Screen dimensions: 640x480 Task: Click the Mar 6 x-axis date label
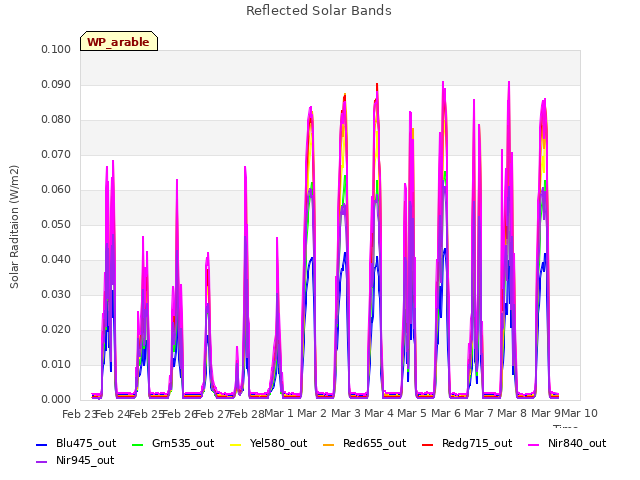pyautogui.click(x=446, y=413)
